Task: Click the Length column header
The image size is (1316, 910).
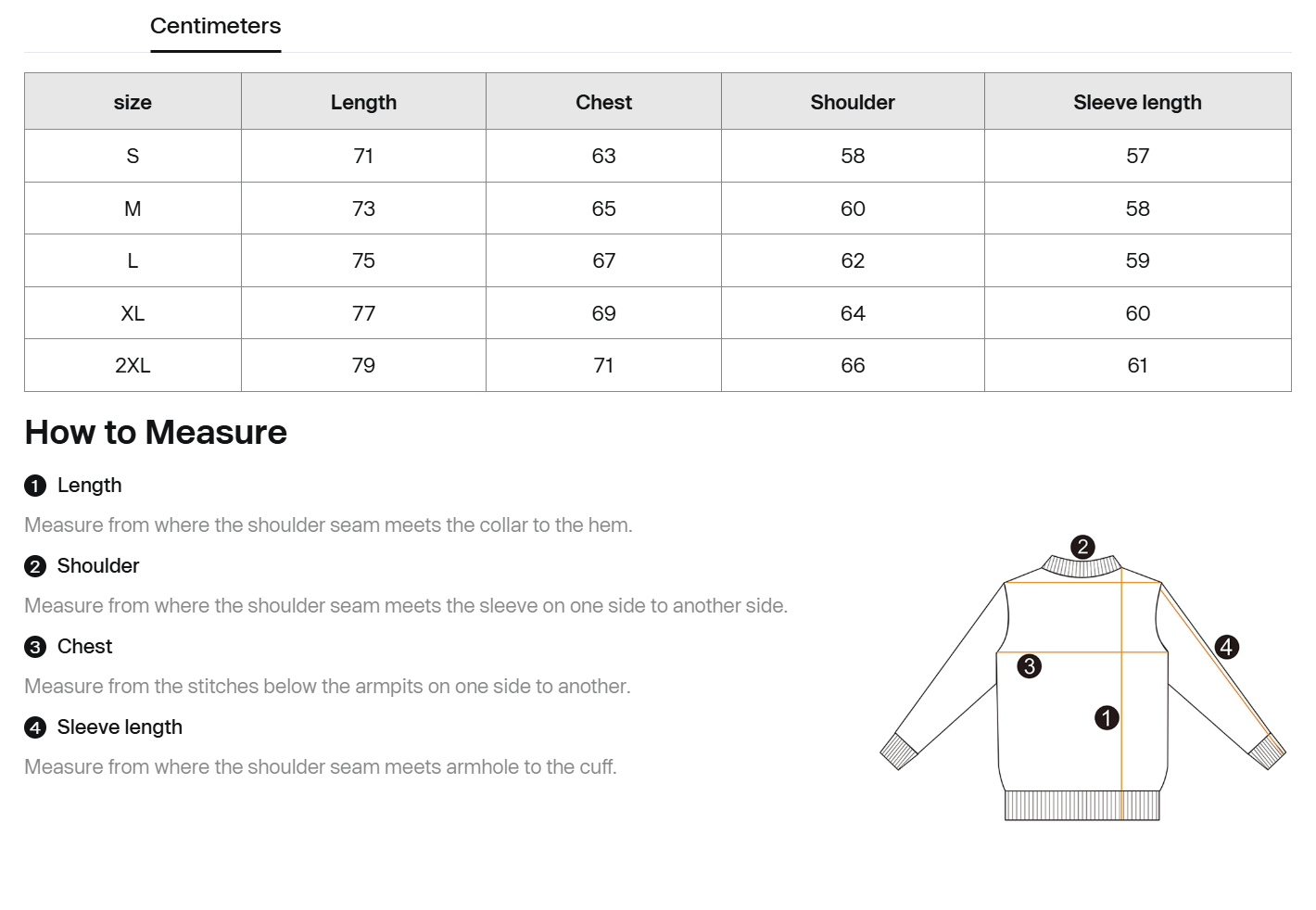Action: [363, 102]
